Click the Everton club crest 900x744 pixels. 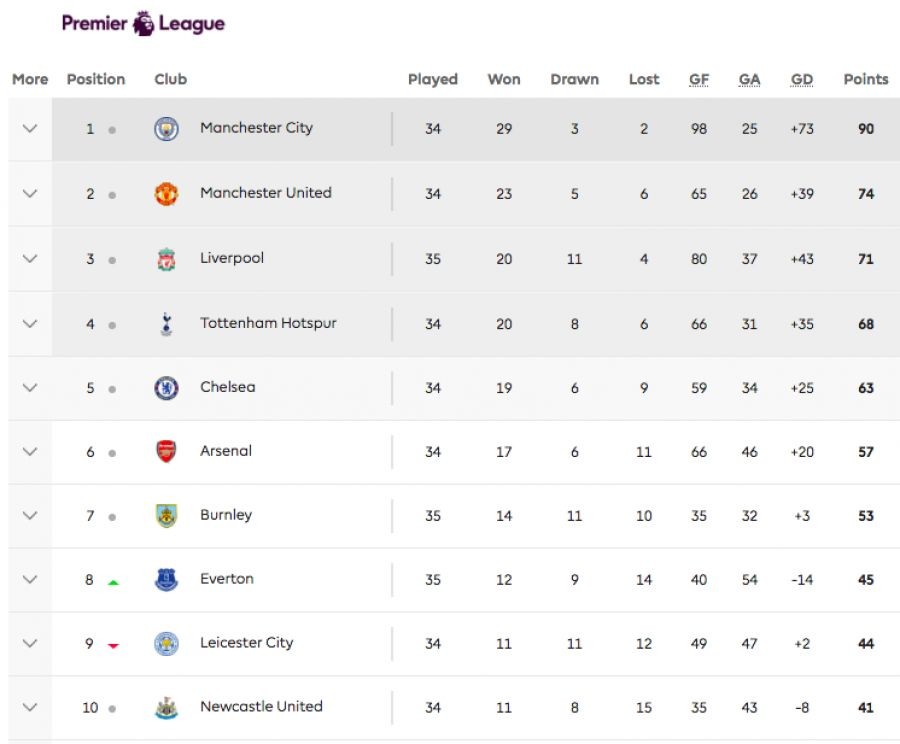click(166, 579)
